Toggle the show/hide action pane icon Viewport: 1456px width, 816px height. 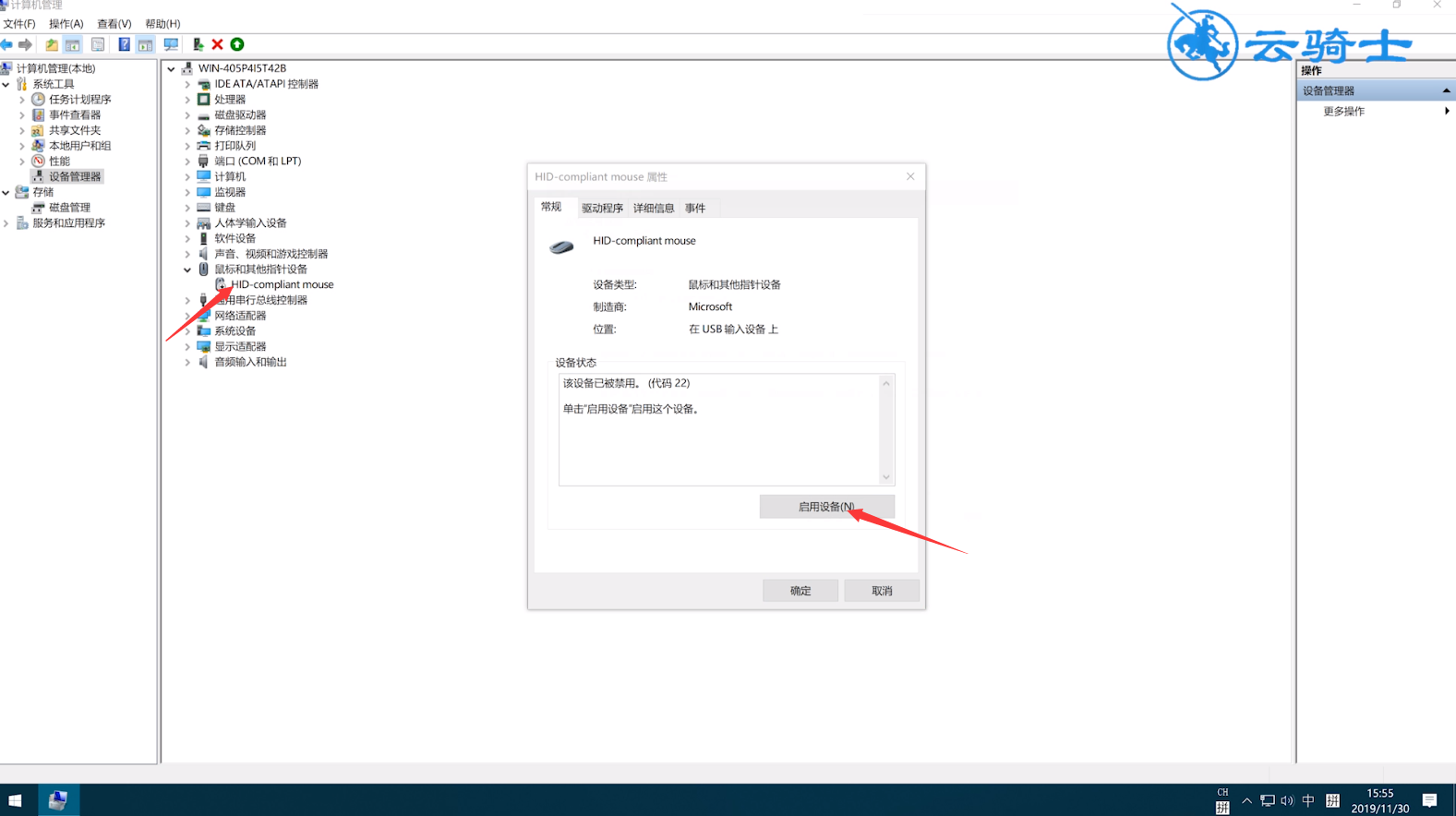146,44
